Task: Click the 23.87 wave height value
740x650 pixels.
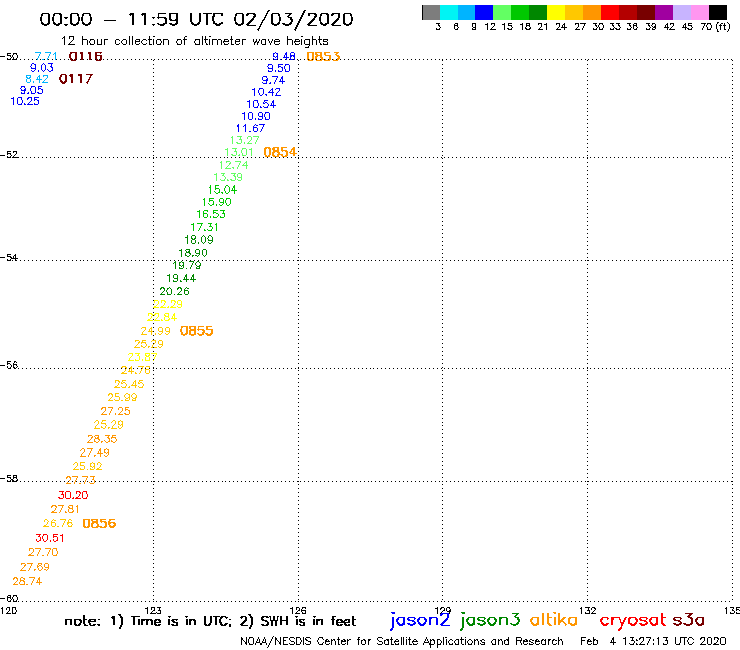Action: (x=143, y=357)
